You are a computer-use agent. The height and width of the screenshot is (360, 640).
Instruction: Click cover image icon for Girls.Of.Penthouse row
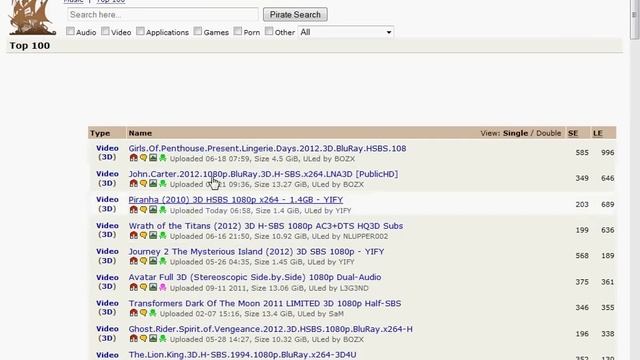153,158
